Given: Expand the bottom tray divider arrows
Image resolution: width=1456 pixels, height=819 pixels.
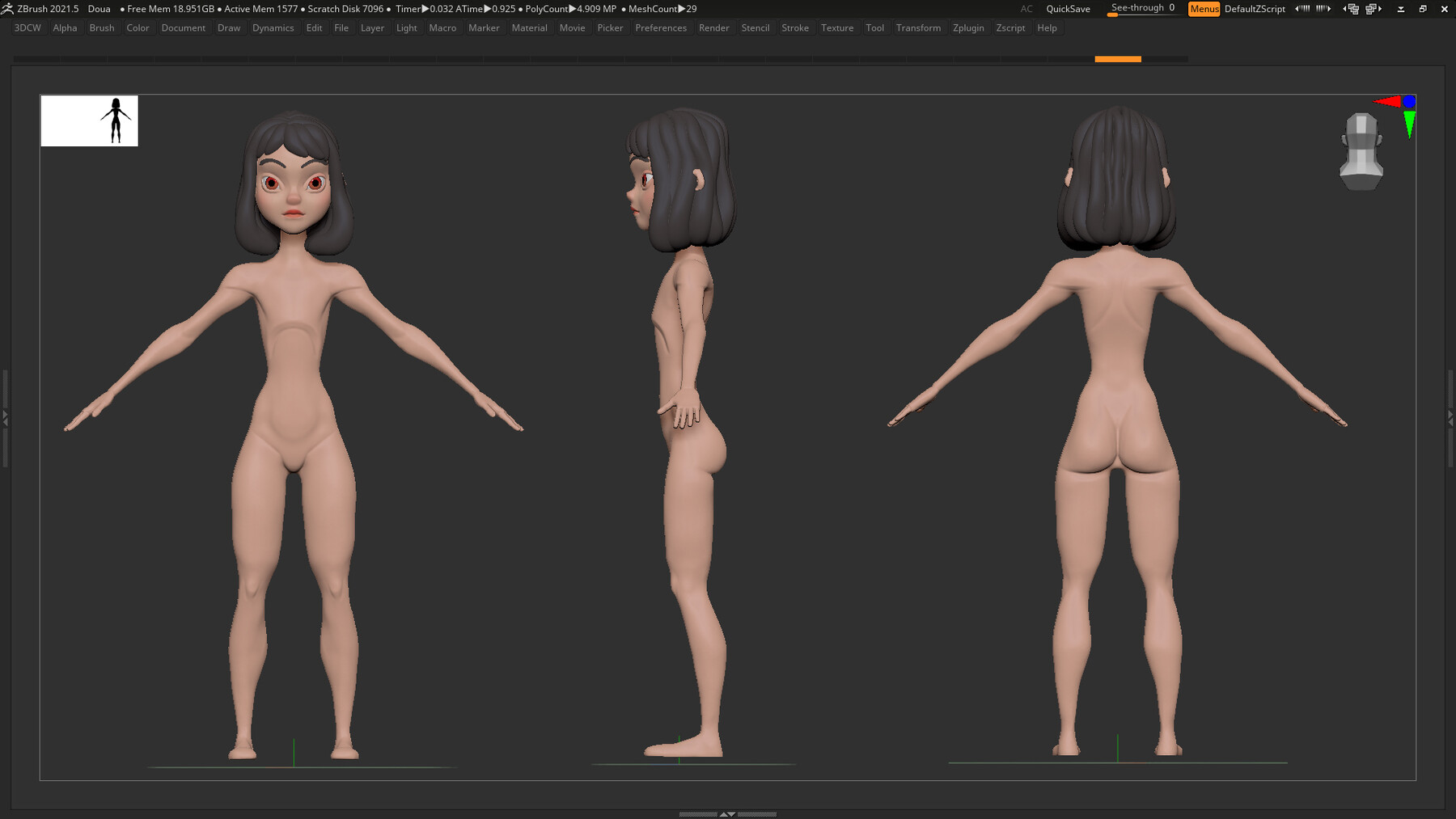Looking at the screenshot, I should point(727,814).
